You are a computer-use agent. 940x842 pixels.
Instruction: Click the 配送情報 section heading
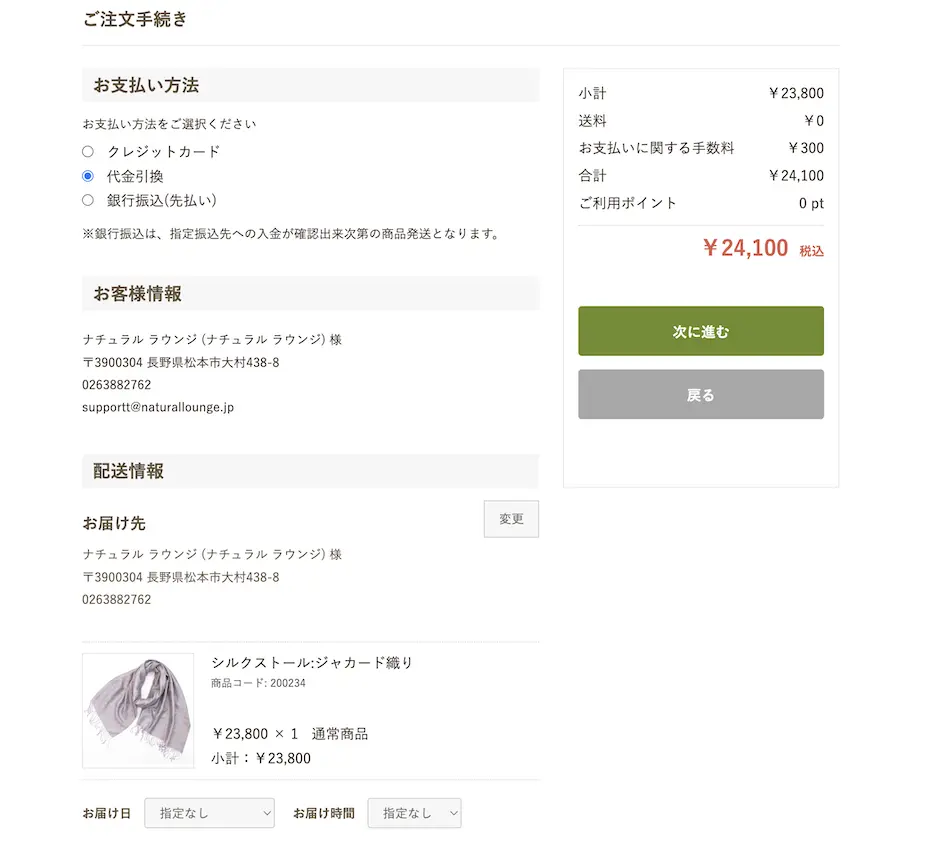(x=129, y=471)
